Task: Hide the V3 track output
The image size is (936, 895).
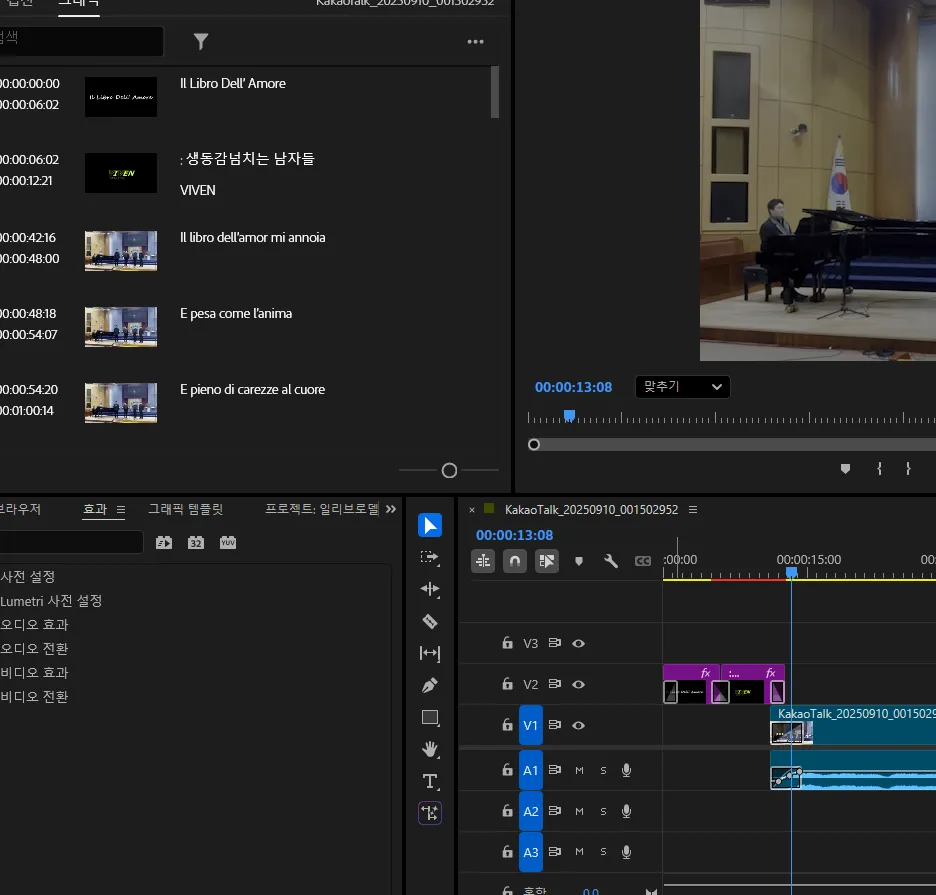Action: pos(578,643)
